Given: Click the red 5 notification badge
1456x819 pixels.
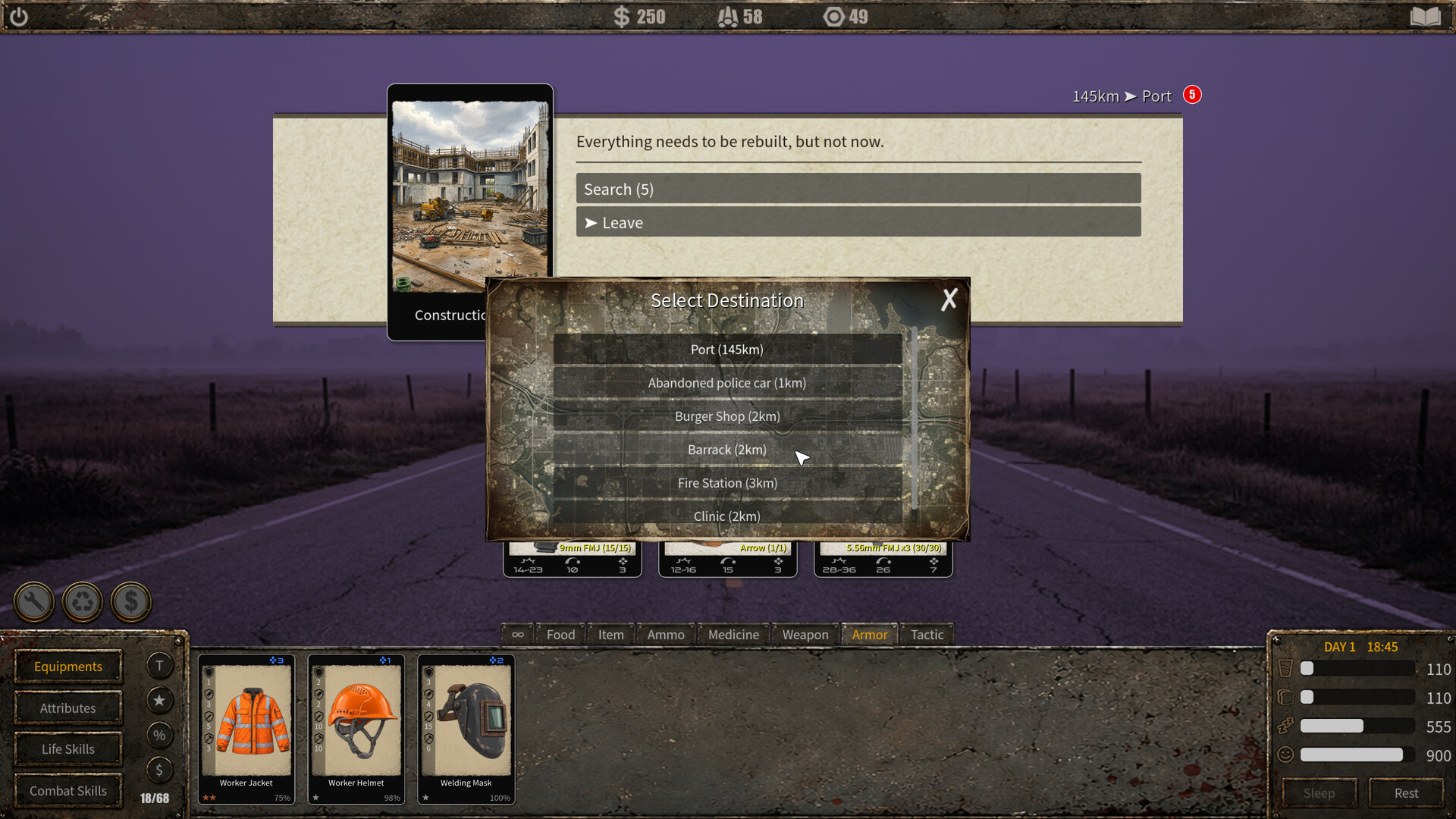Looking at the screenshot, I should click(x=1192, y=95).
